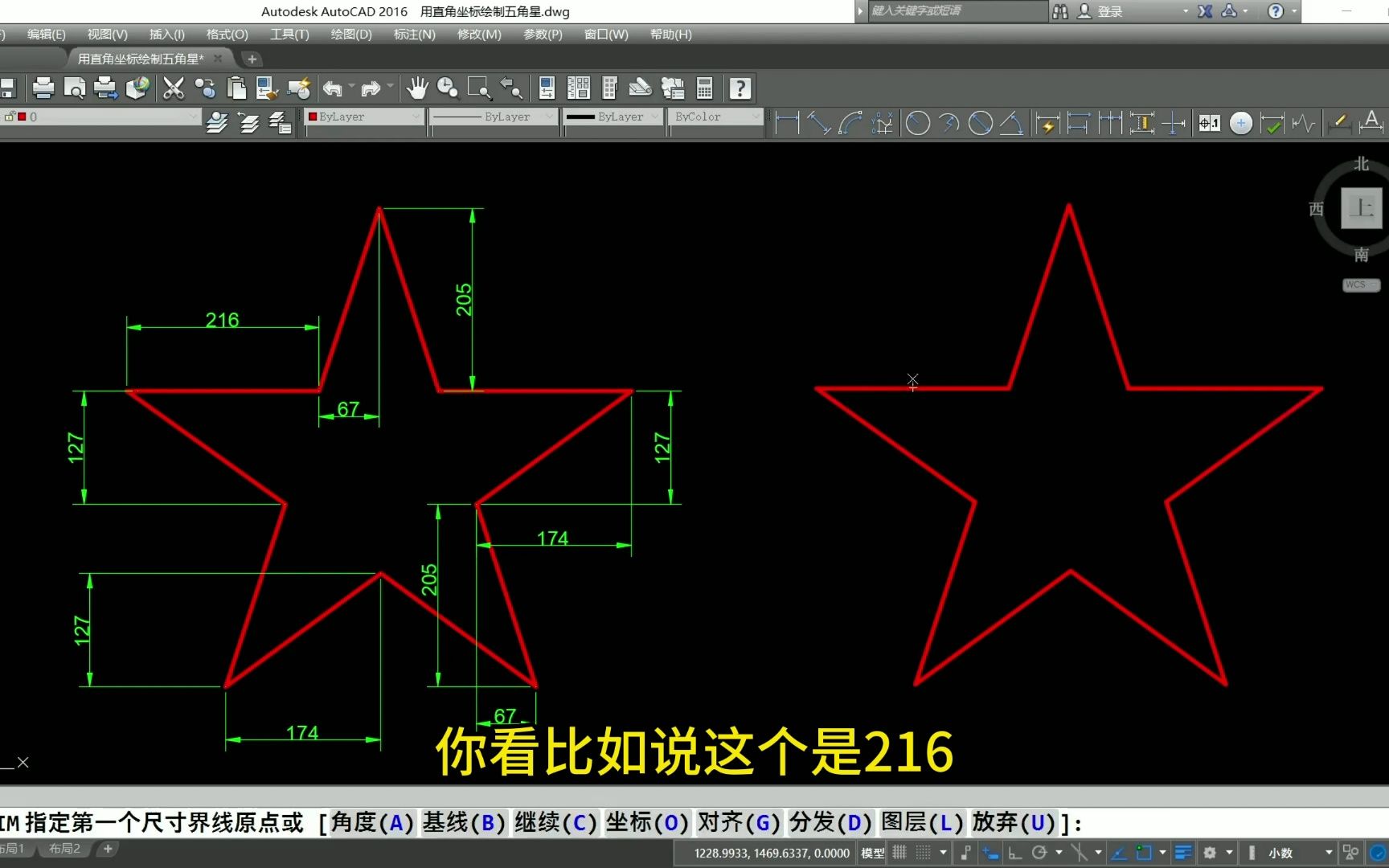
Task: Click the Redo arrow icon
Action: click(x=371, y=88)
